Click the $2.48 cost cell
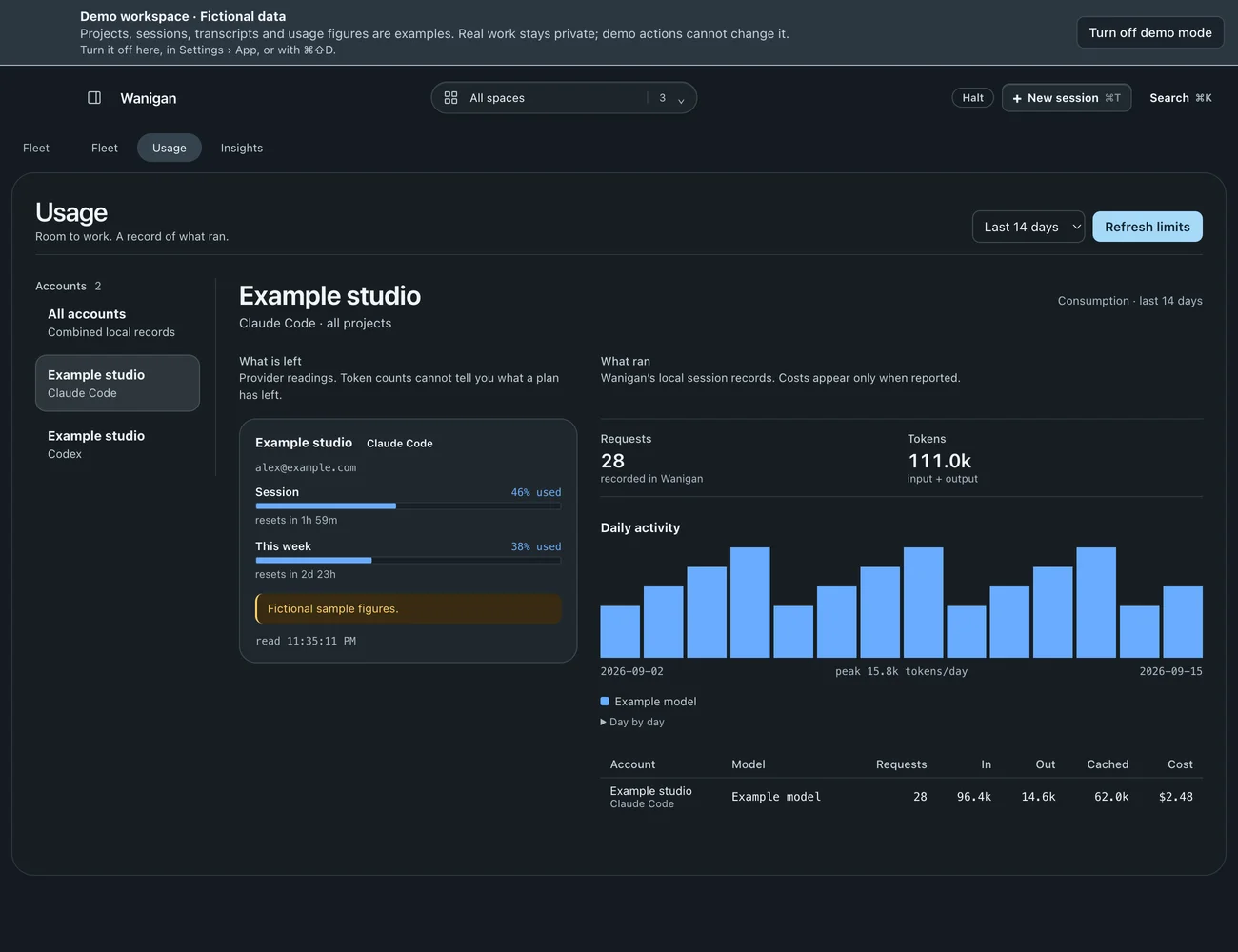 tap(1176, 797)
